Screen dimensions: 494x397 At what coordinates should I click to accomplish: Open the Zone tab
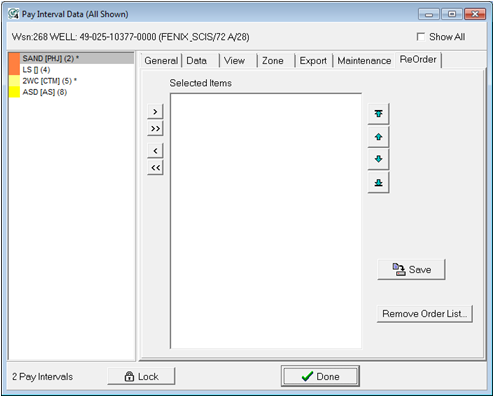click(x=273, y=61)
